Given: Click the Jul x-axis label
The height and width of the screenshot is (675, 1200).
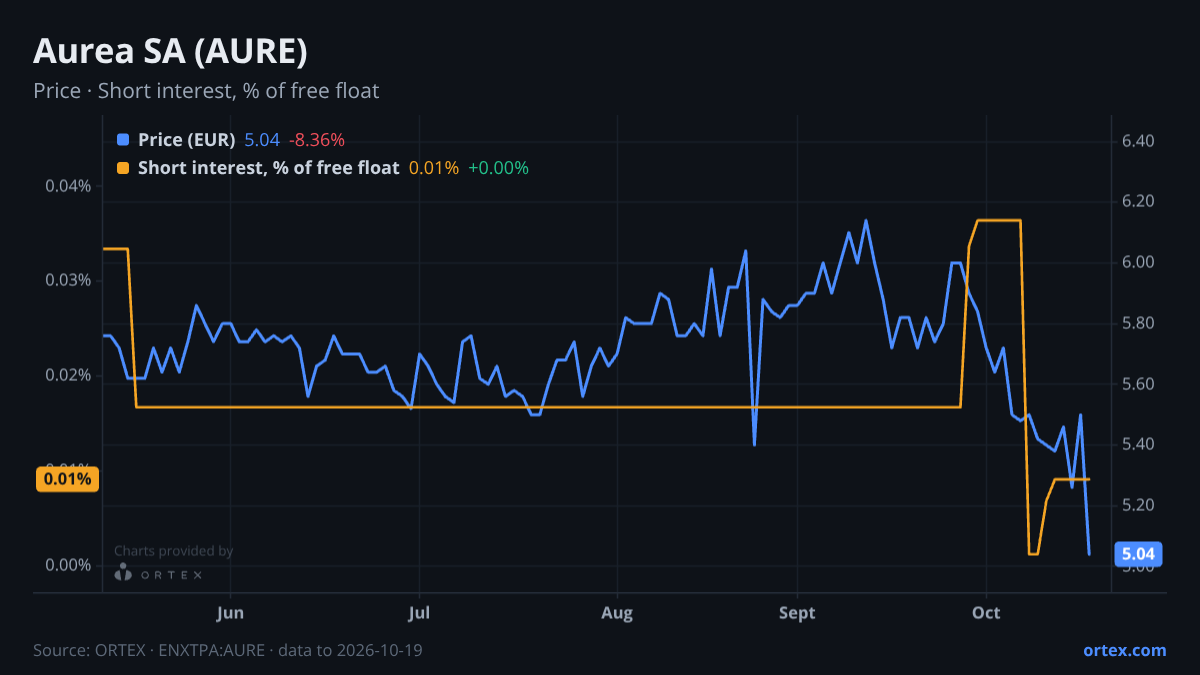Looking at the screenshot, I should (420, 612).
